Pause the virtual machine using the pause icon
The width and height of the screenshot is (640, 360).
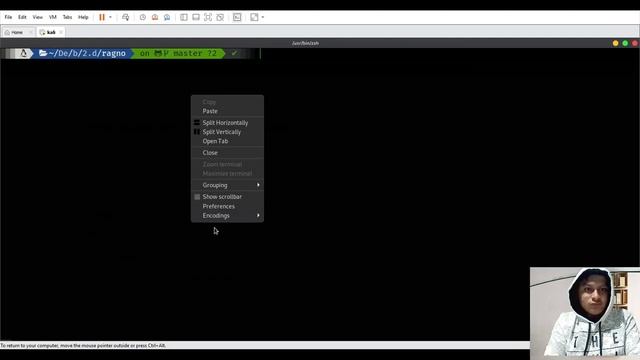(102, 17)
